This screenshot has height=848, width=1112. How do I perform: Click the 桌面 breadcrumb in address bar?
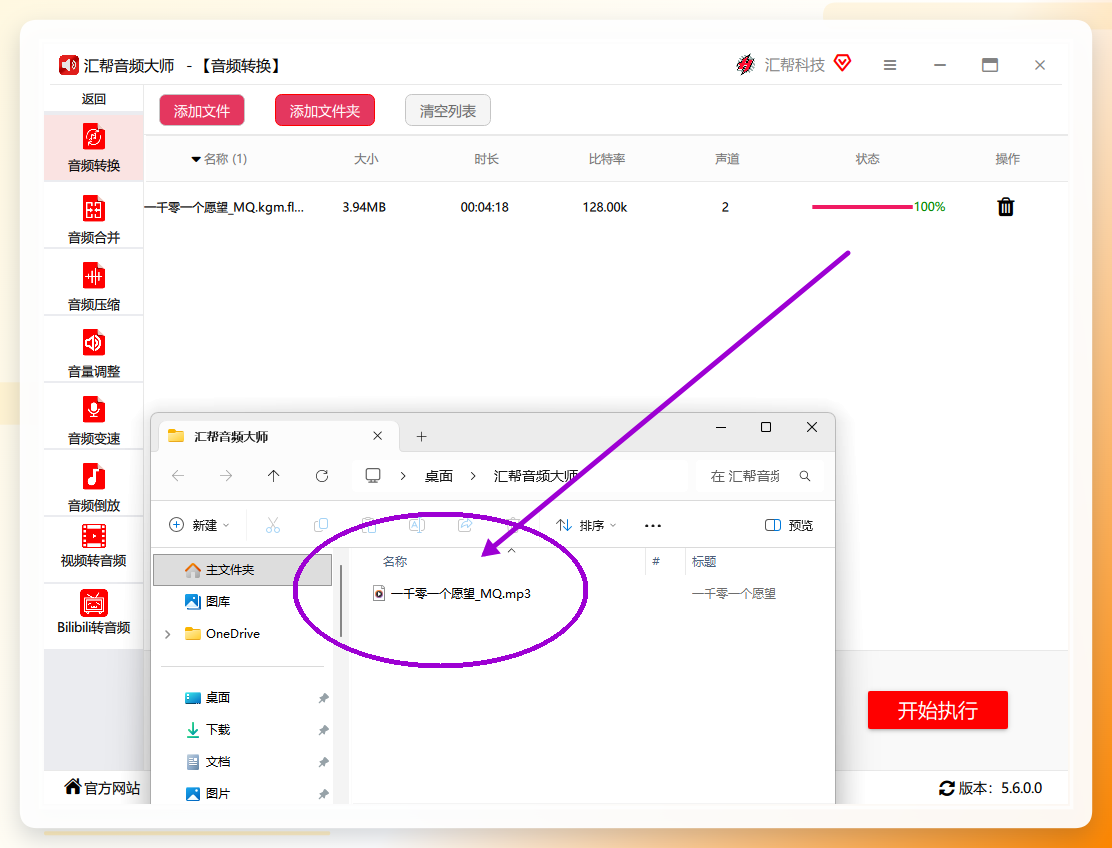tap(439, 476)
